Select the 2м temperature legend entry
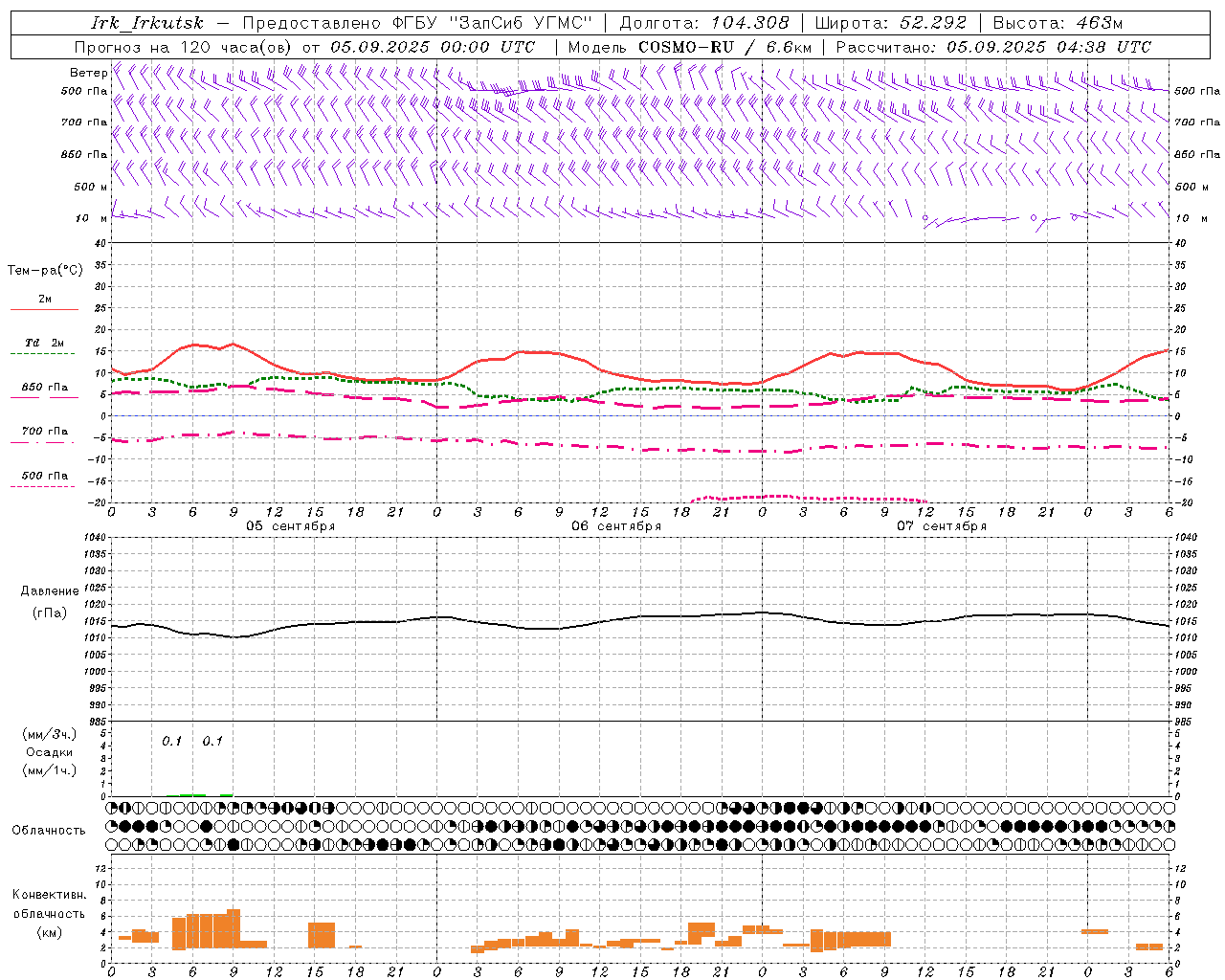The height and width of the screenshot is (980, 1225). coord(44,302)
